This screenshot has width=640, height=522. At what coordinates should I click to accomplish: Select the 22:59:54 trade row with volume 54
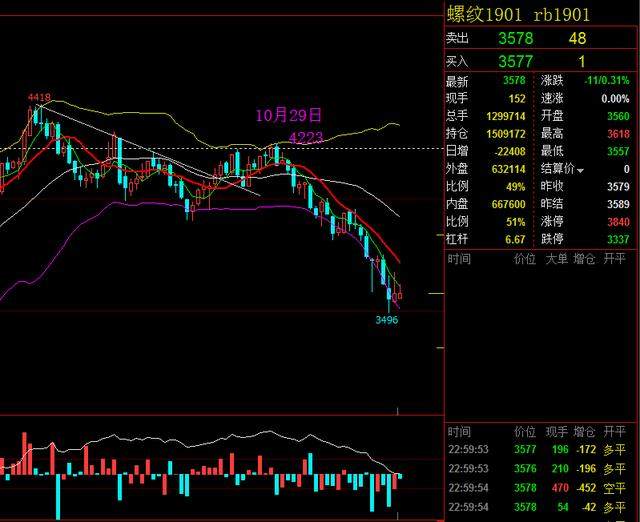coord(537,507)
